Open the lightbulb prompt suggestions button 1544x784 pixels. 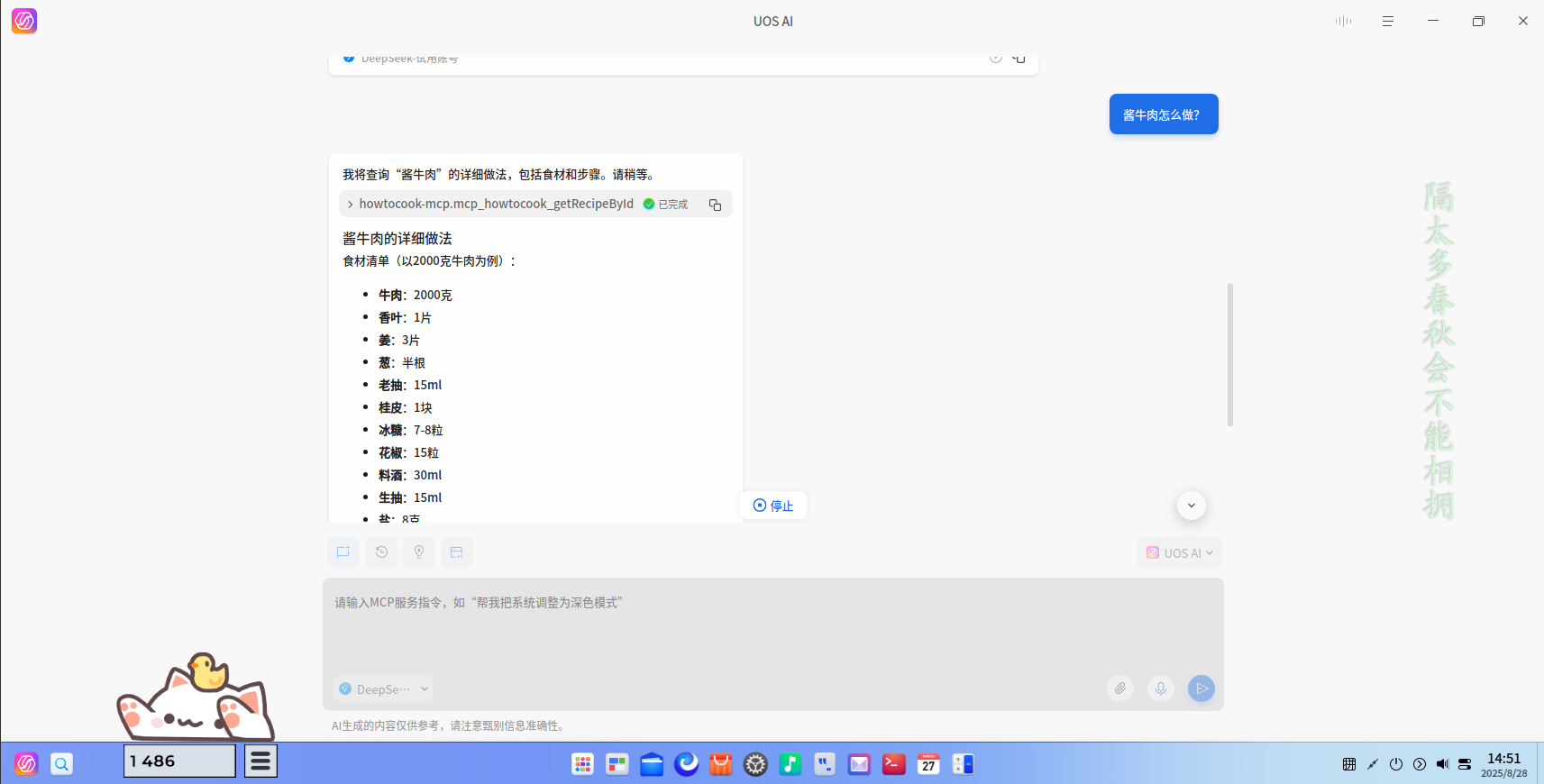[419, 552]
